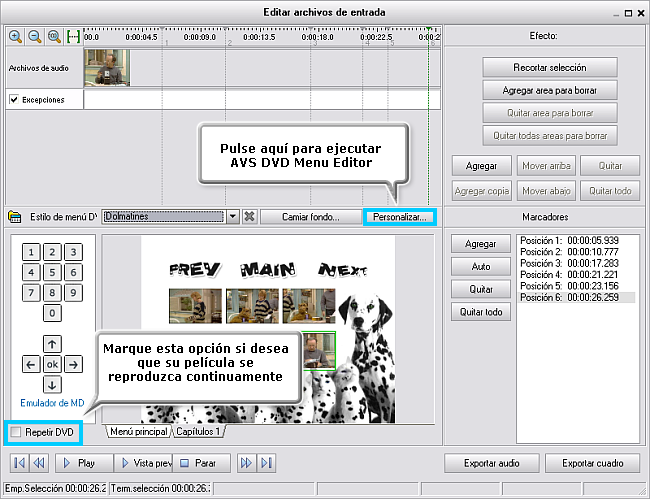Uncheck the Excepciones checkbox
The width and height of the screenshot is (650, 499).
(14, 99)
